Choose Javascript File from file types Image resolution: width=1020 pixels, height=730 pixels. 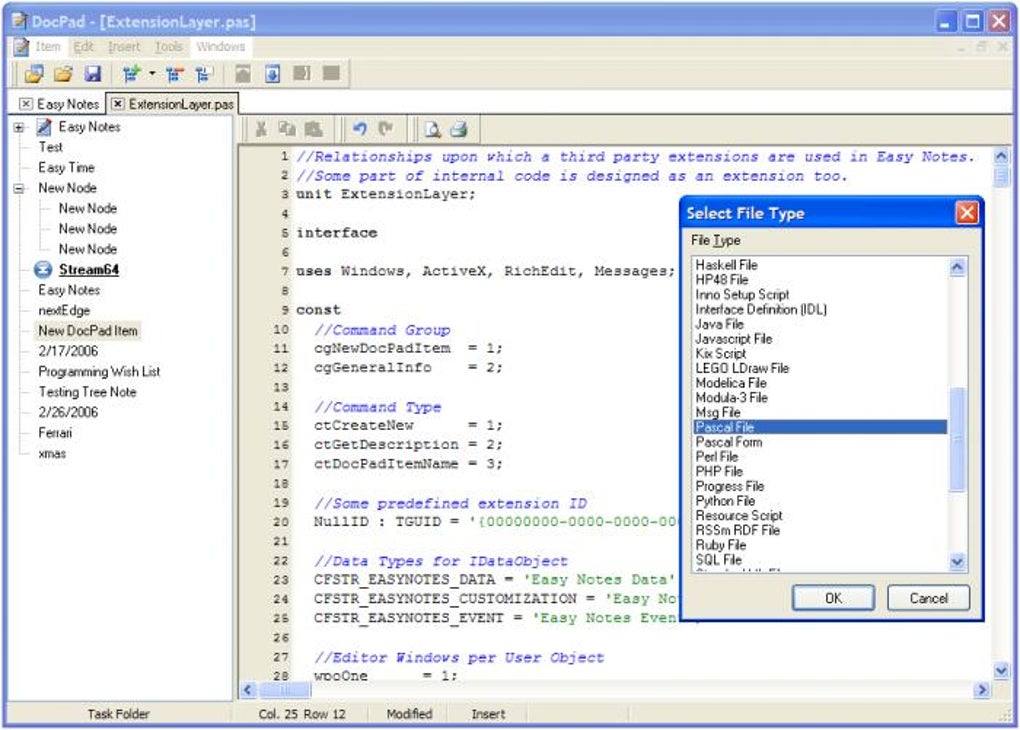(x=733, y=338)
